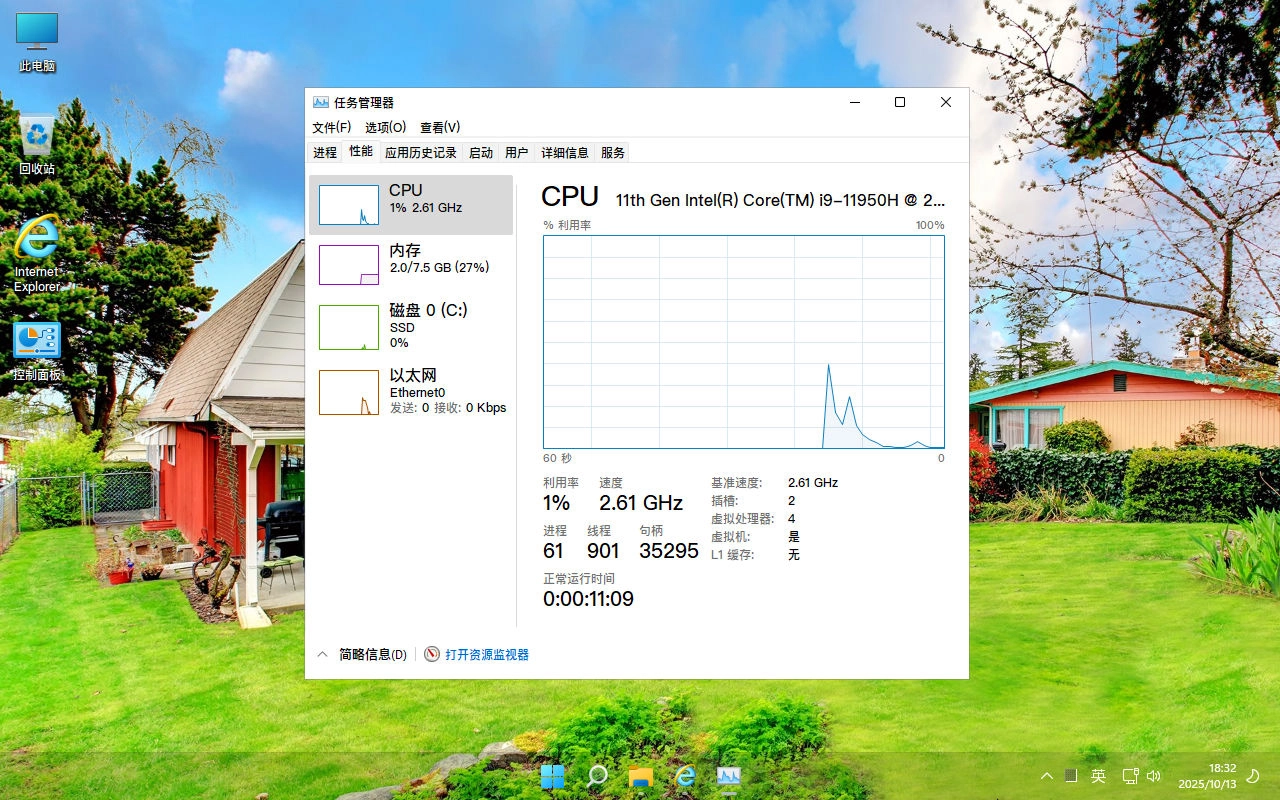Click the volume icon in system tray
Image resolution: width=1280 pixels, height=800 pixels.
point(1154,775)
